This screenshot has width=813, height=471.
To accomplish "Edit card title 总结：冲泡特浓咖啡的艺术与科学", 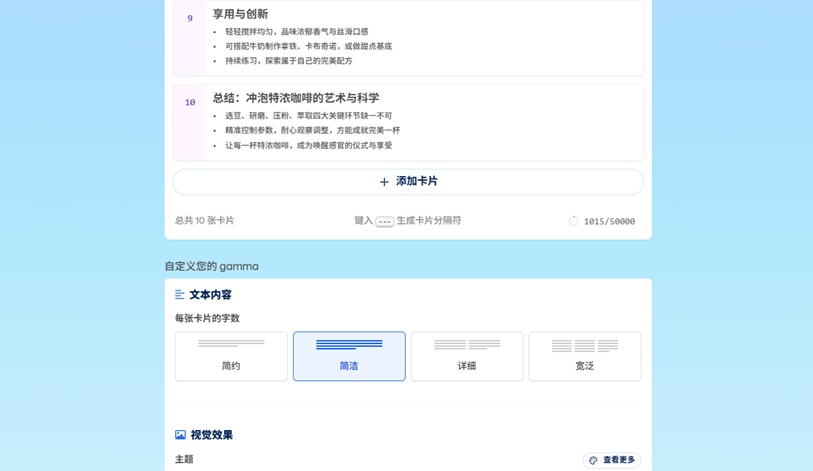I will 296,98.
